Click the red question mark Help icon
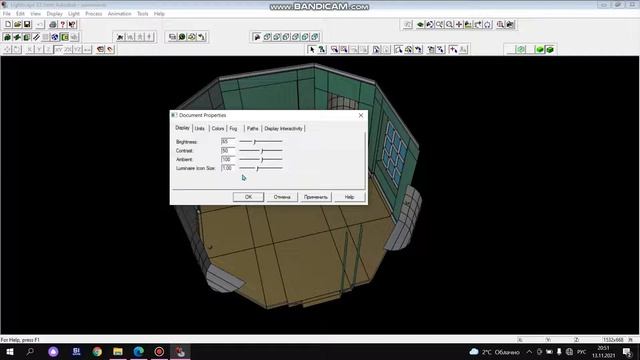 pyautogui.click(x=62, y=24)
